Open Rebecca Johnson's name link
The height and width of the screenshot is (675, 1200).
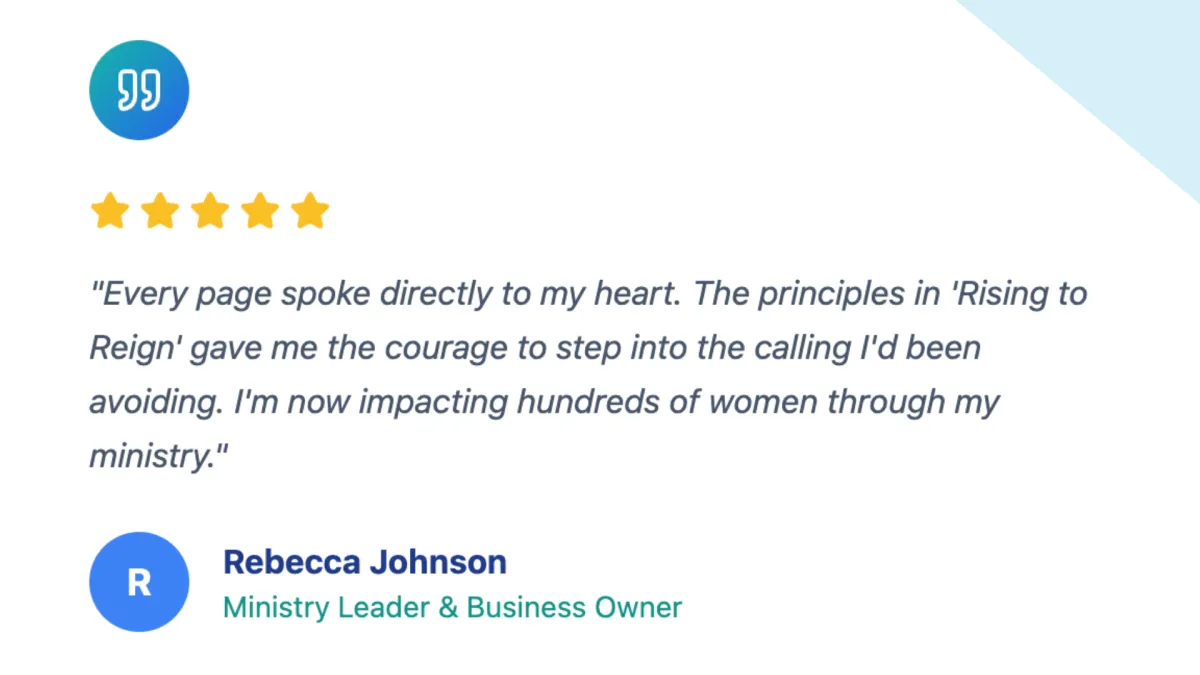[365, 562]
